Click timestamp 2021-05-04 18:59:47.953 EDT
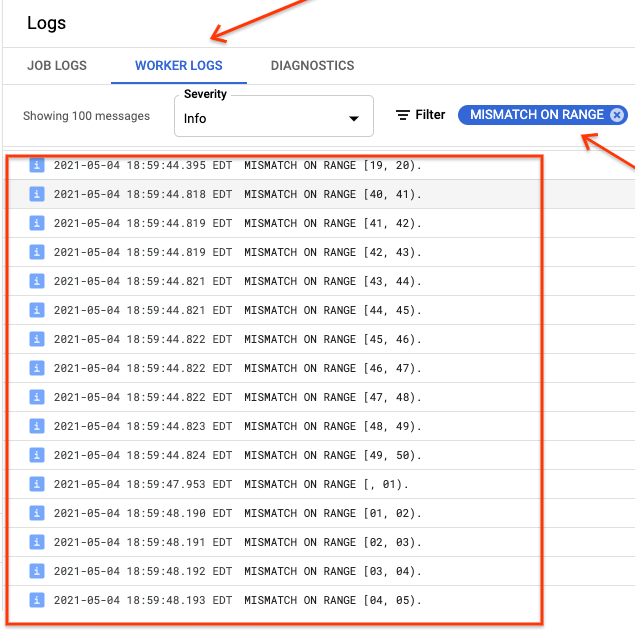The width and height of the screenshot is (635, 630). [143, 484]
